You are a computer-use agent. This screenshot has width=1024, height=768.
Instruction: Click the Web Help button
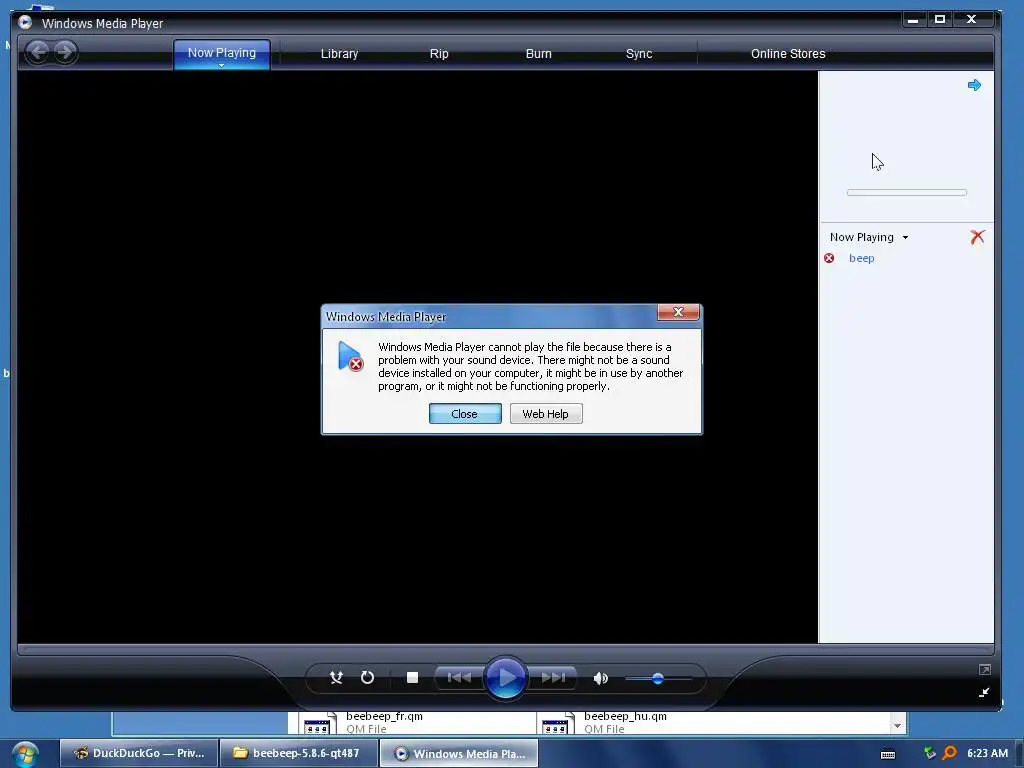[546, 413]
